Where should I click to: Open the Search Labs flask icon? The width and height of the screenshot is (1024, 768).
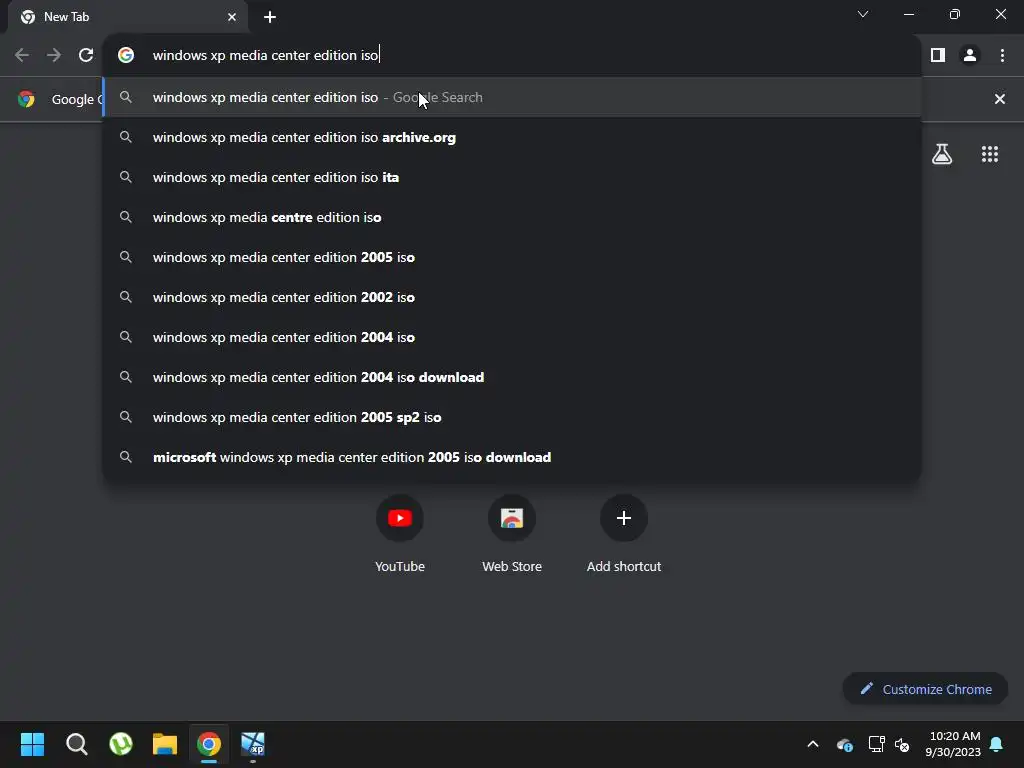(942, 154)
